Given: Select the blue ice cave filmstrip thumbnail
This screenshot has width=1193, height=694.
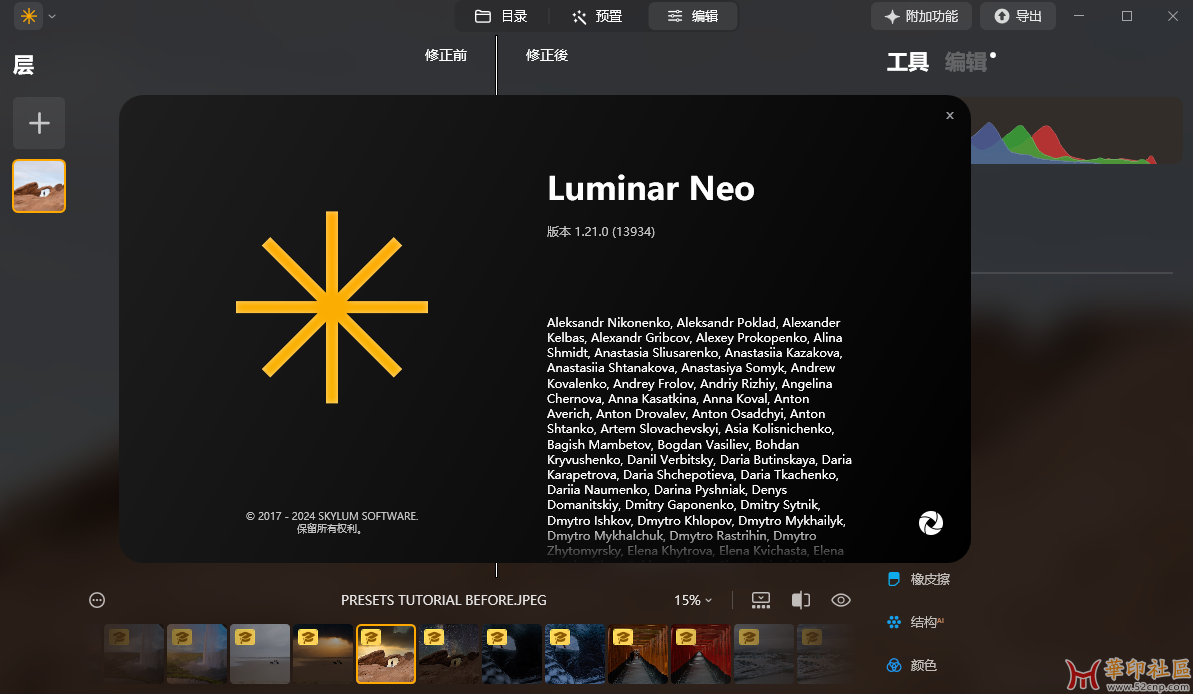Looking at the screenshot, I should point(575,654).
